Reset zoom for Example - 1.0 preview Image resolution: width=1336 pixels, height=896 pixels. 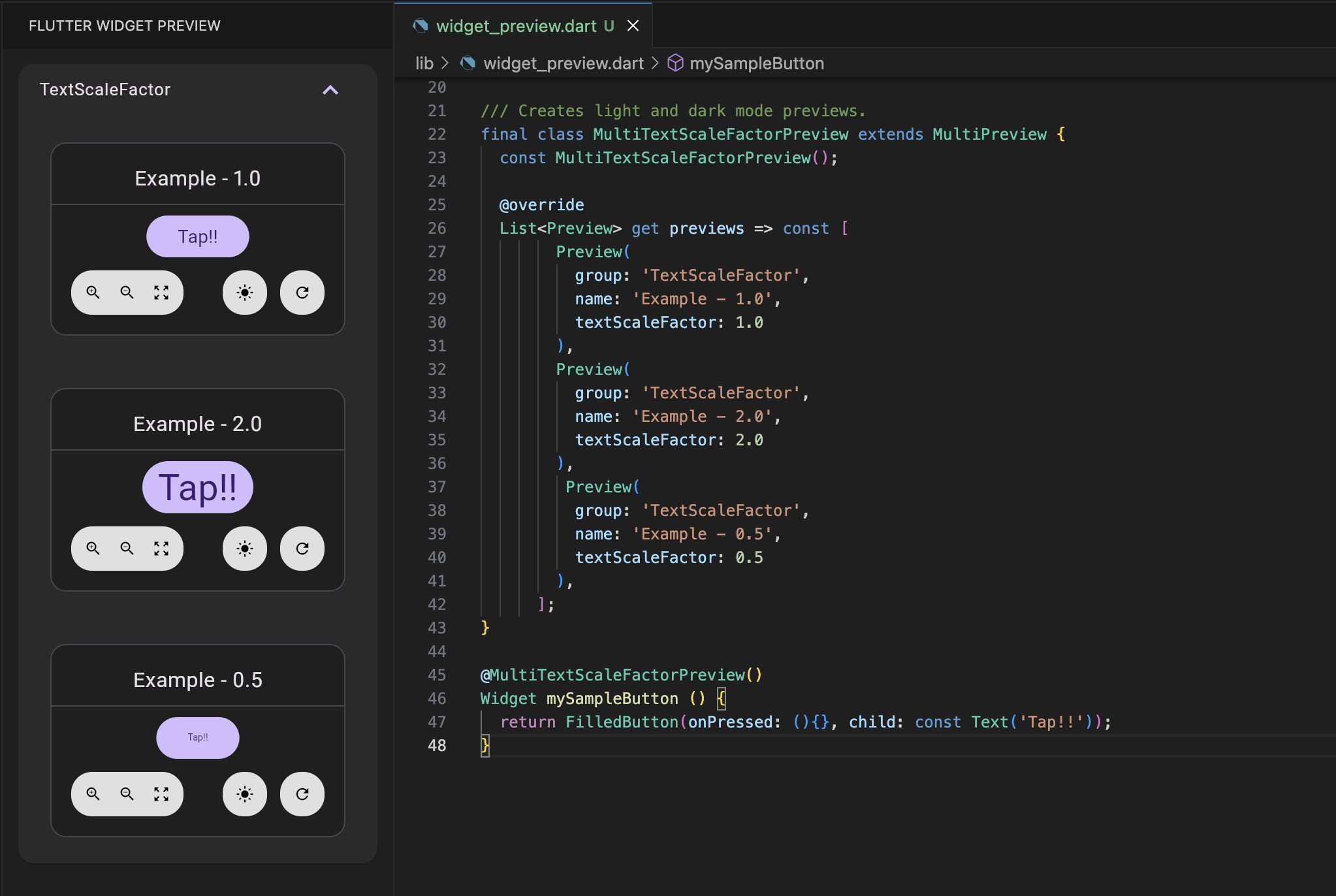click(161, 293)
